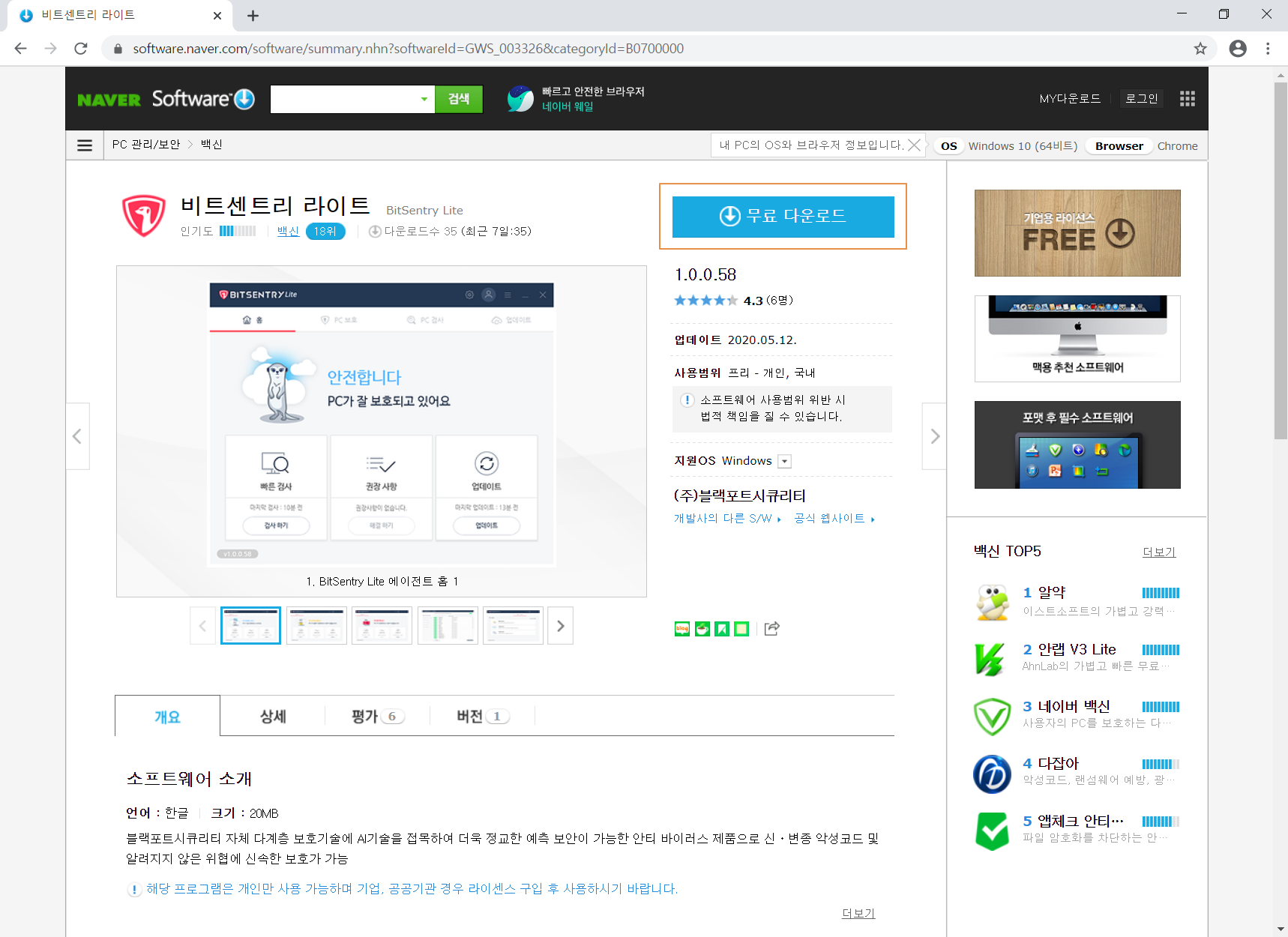The image size is (1288, 937).
Task: Select the first screenshot thumbnail
Action: pos(250,626)
